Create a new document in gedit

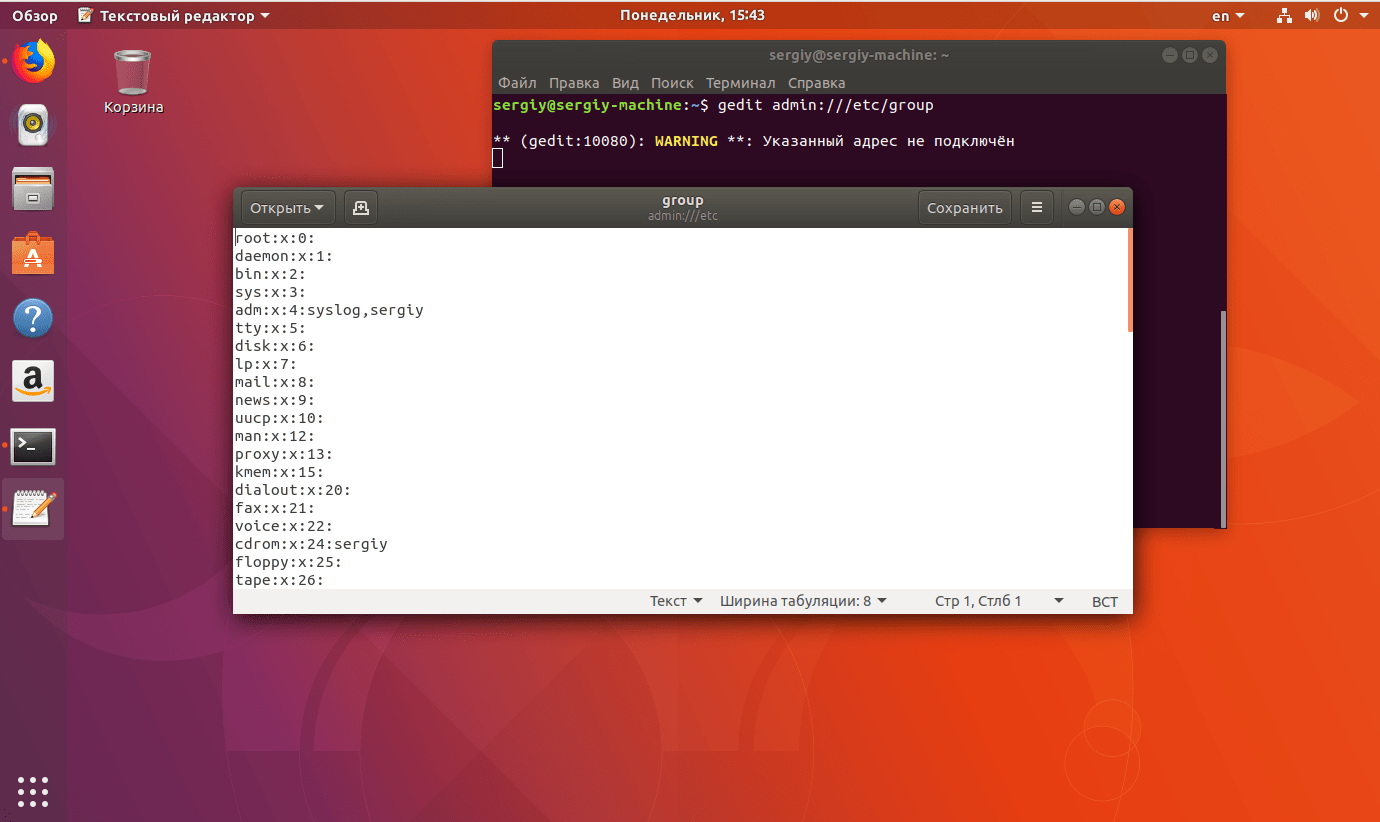click(x=360, y=207)
